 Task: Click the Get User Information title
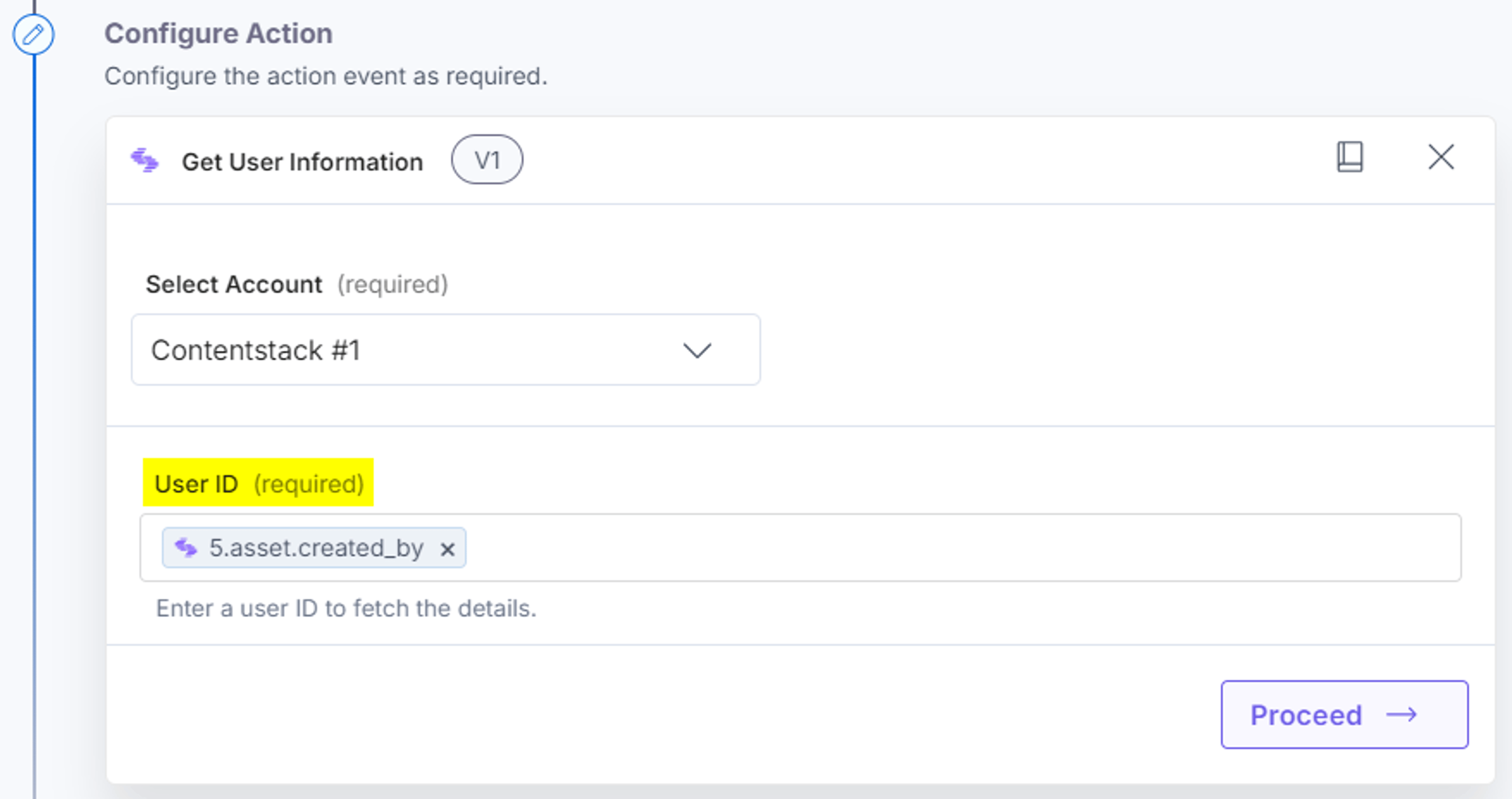(302, 162)
